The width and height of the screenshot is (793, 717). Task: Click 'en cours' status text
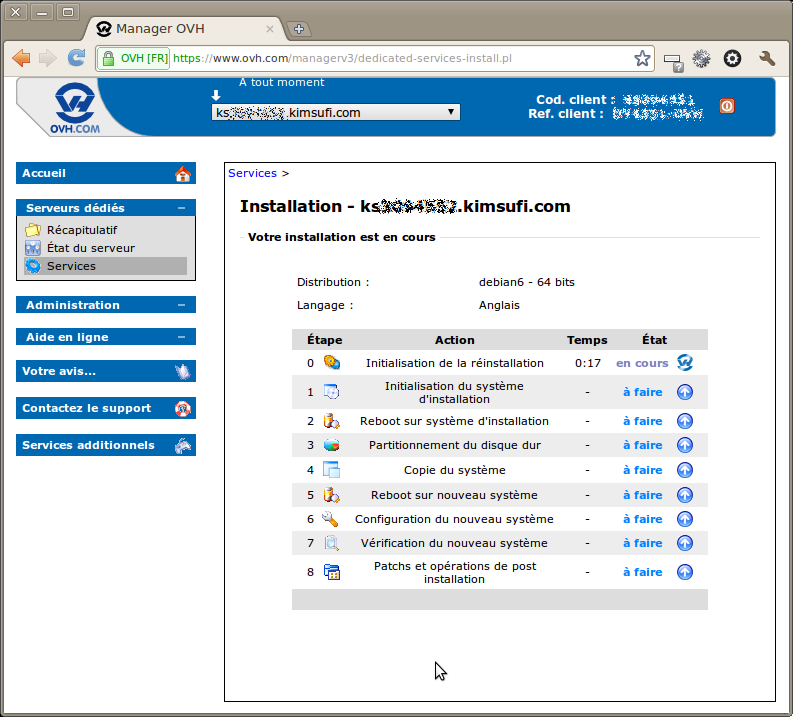pos(642,363)
